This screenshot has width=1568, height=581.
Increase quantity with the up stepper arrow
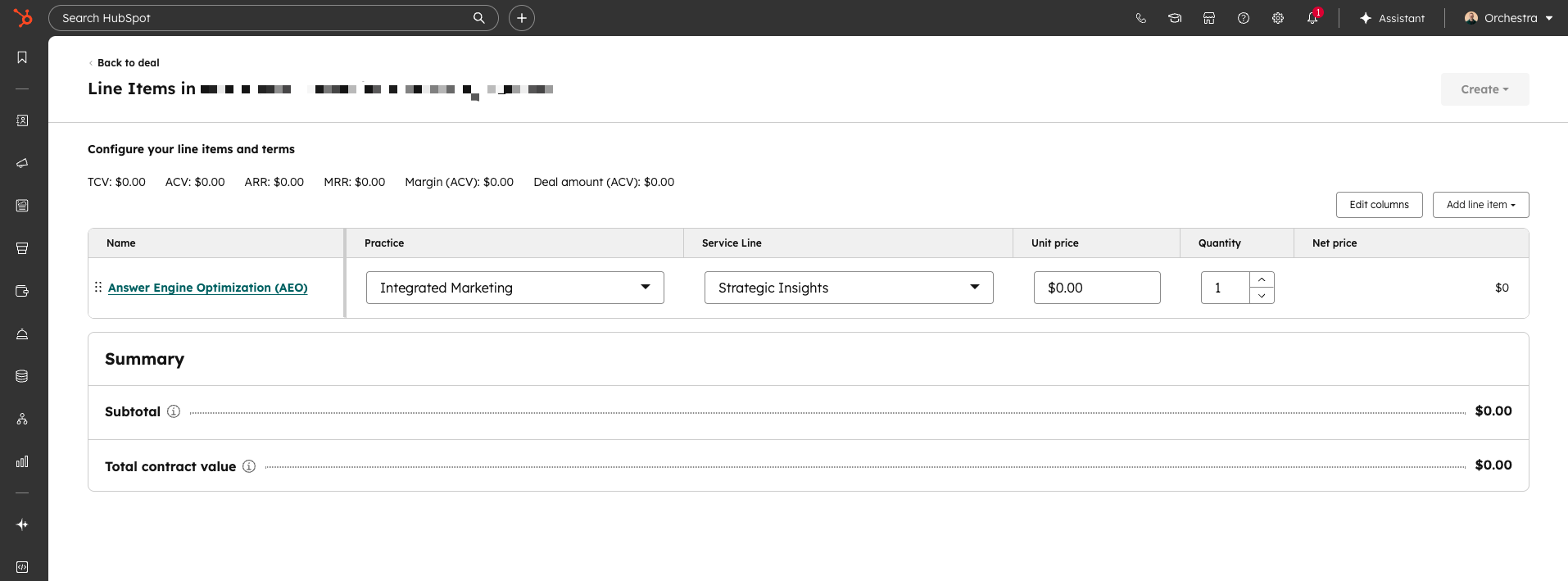pyautogui.click(x=1262, y=279)
